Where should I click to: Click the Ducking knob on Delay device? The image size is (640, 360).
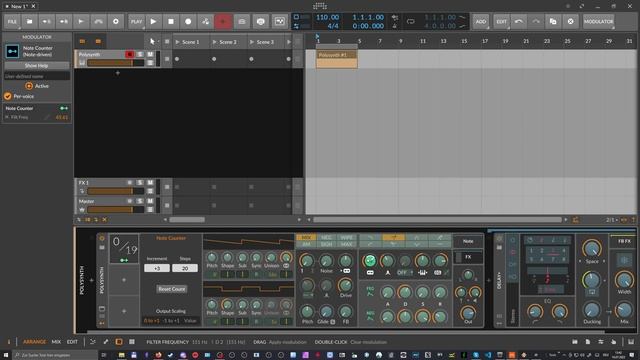tap(591, 310)
